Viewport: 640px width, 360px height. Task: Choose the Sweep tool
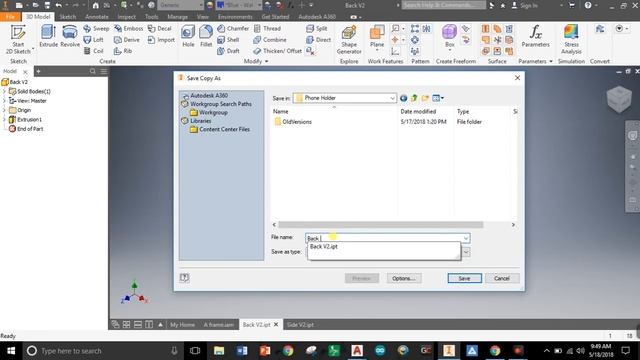click(x=96, y=29)
